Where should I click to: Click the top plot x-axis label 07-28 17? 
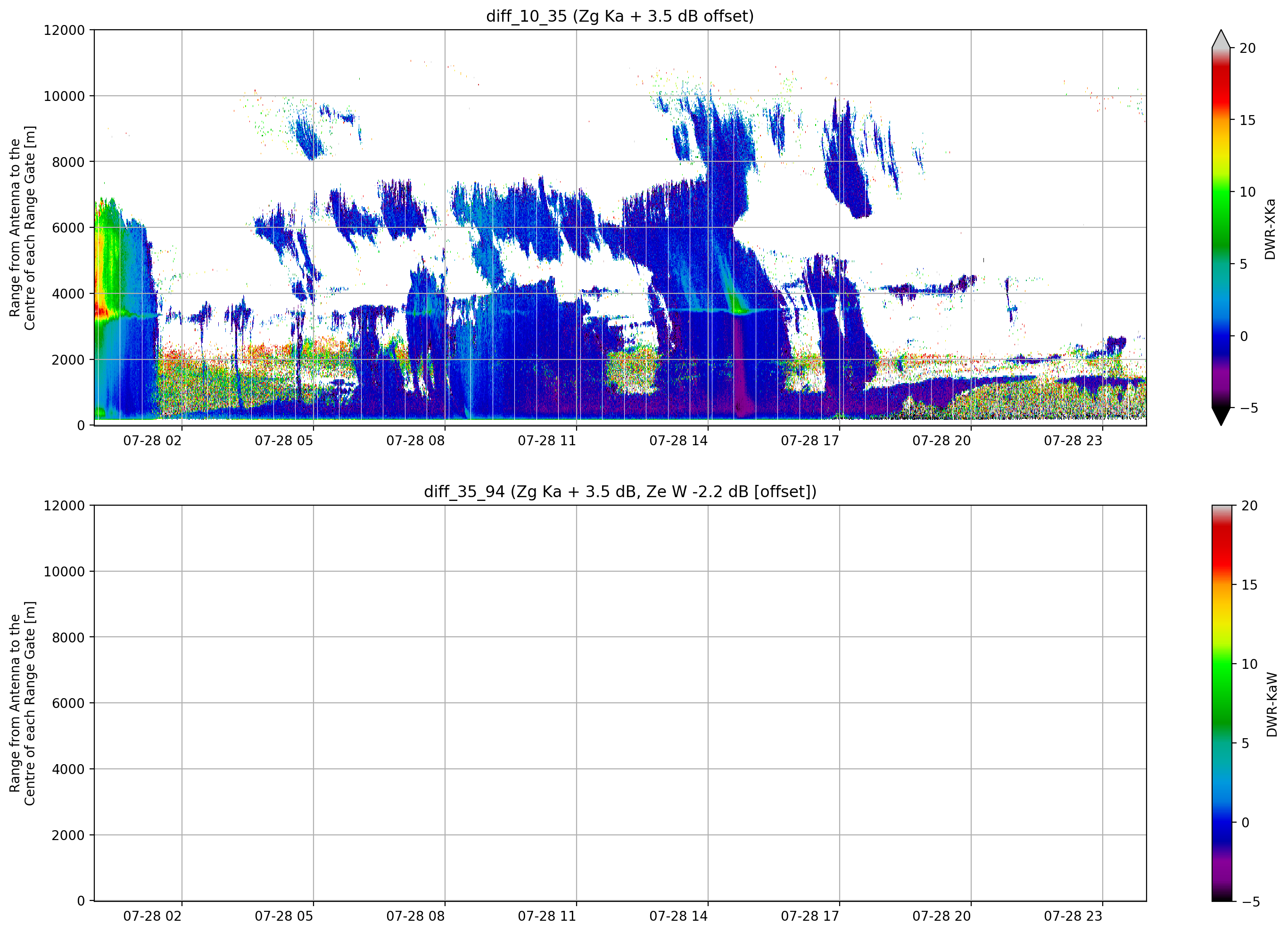810,441
